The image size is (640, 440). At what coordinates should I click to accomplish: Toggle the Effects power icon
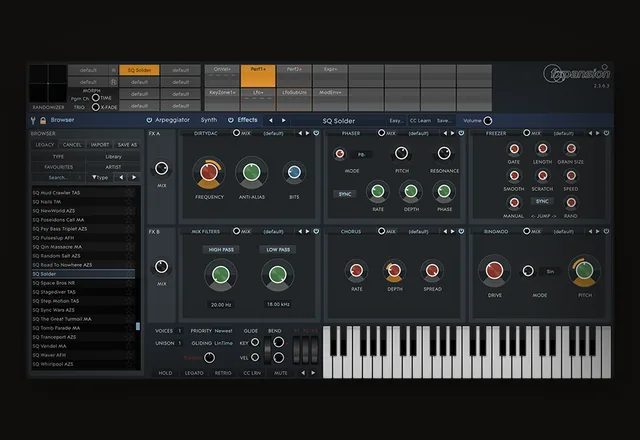point(231,120)
